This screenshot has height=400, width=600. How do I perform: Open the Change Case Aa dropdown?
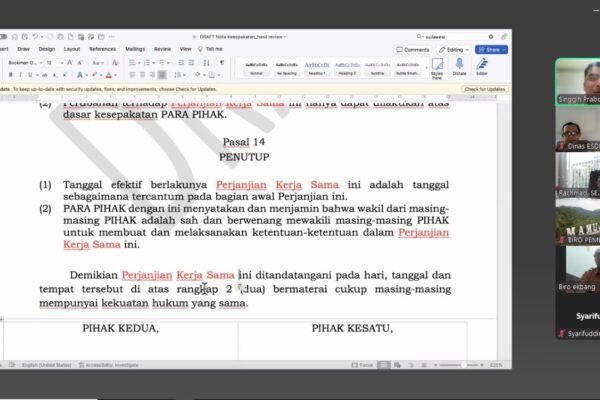click(x=98, y=62)
